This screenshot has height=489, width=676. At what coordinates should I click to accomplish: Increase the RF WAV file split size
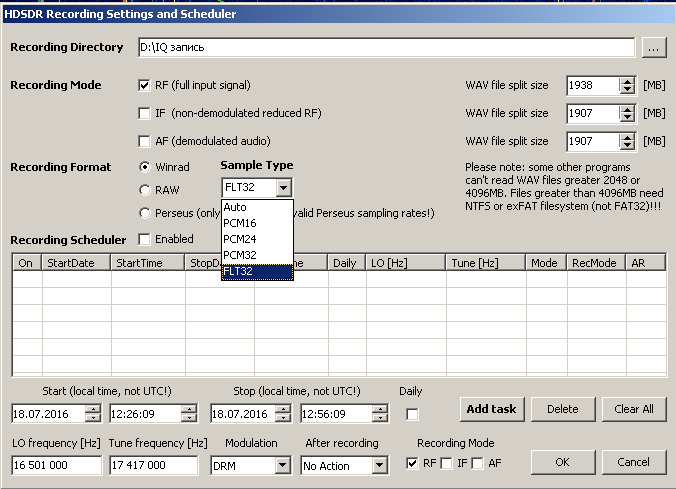point(627,82)
